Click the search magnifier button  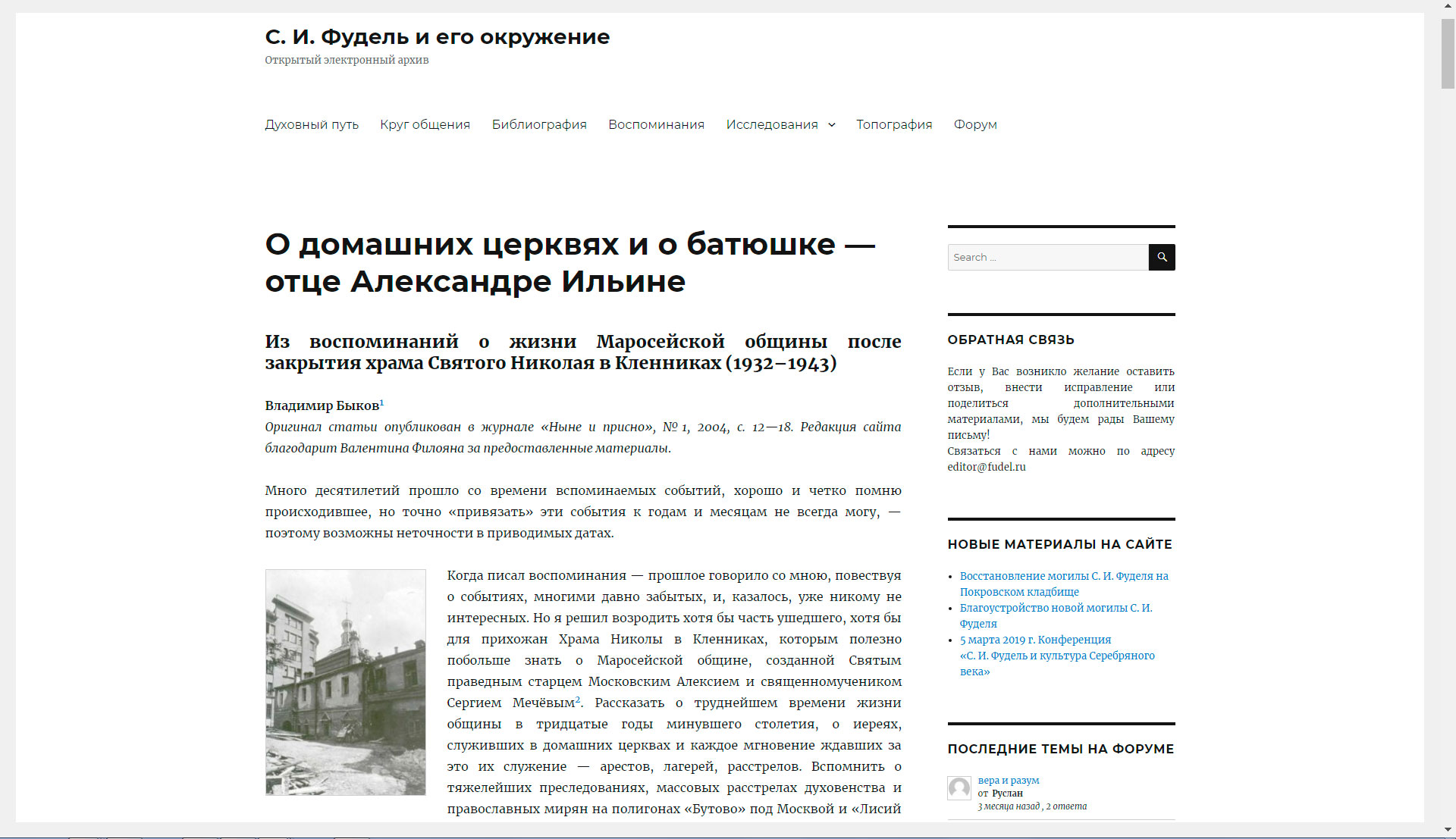point(1162,257)
